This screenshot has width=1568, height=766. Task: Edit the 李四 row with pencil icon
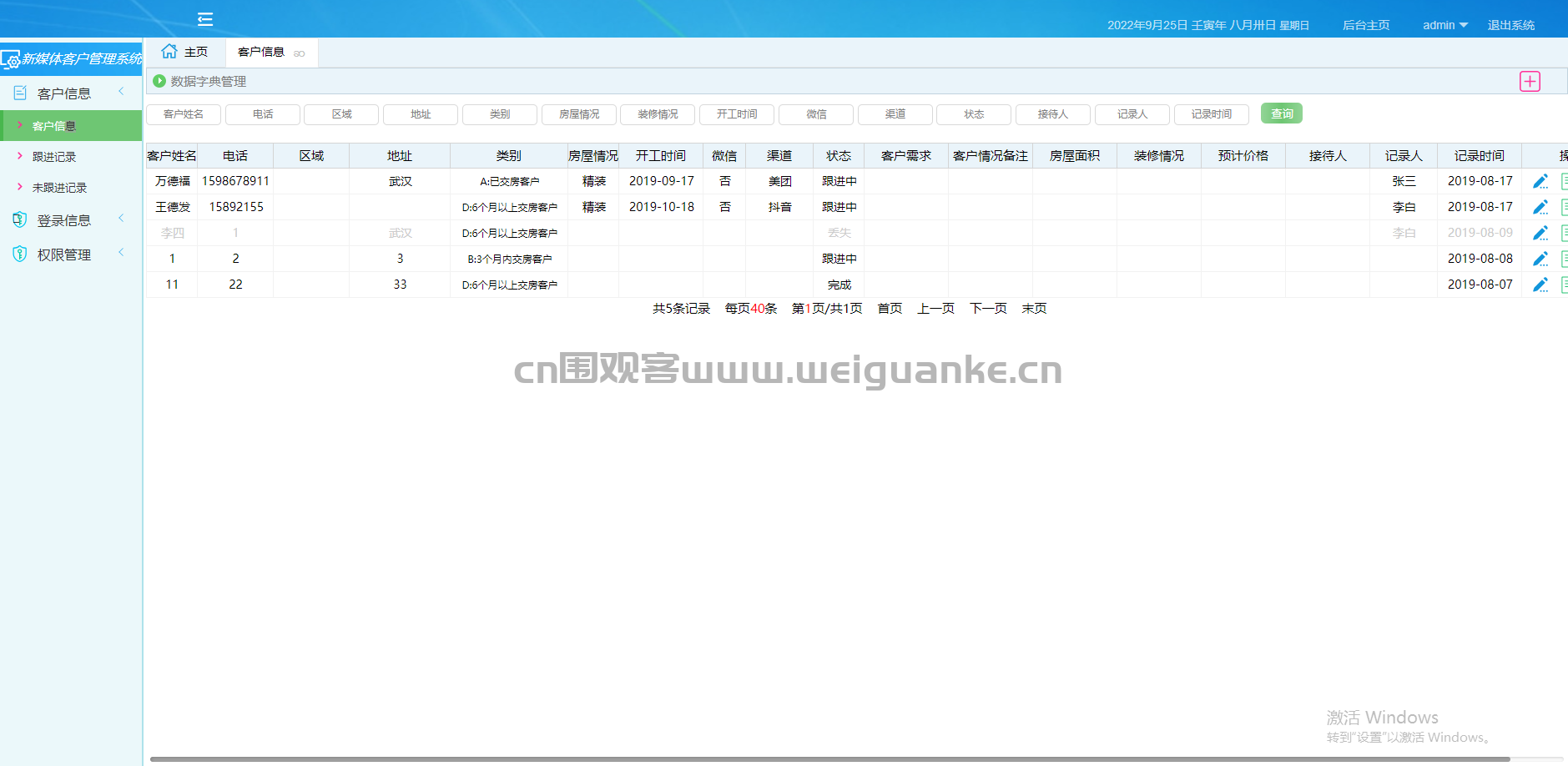tap(1540, 233)
